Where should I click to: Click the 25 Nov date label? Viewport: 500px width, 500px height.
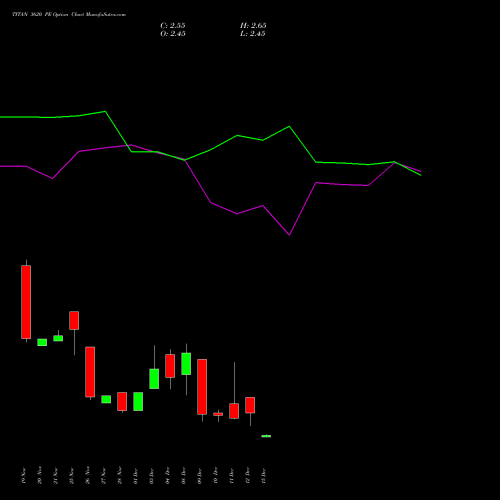[x=72, y=475]
